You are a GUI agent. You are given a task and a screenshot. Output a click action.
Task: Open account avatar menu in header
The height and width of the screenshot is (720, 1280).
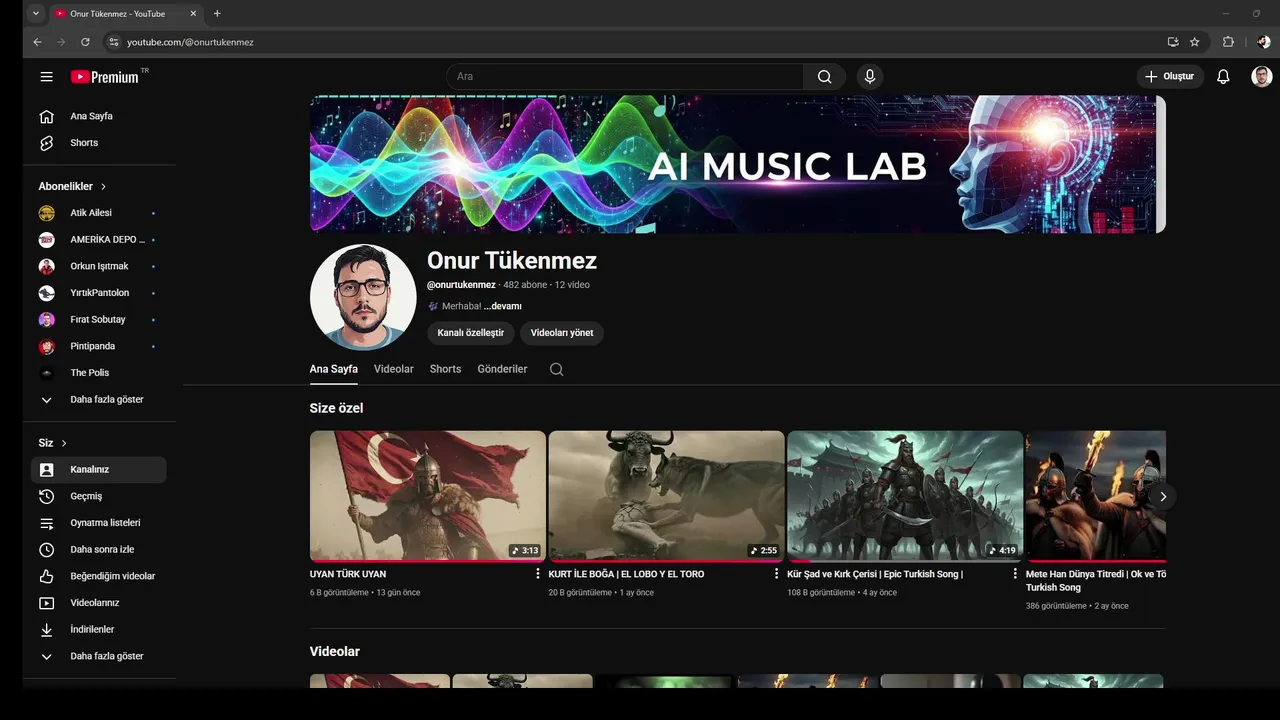click(x=1262, y=77)
